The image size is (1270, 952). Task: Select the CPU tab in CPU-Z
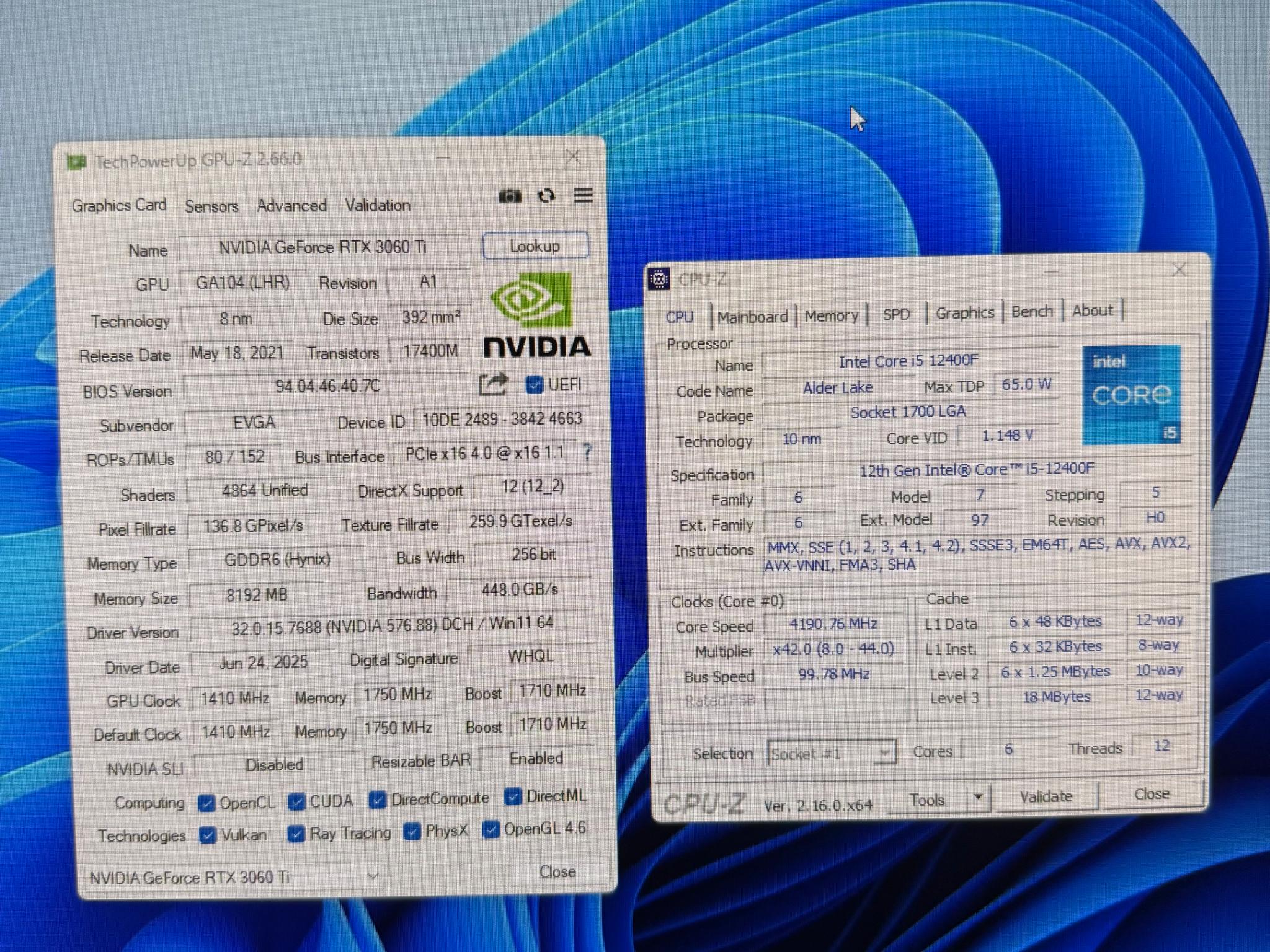click(x=680, y=317)
